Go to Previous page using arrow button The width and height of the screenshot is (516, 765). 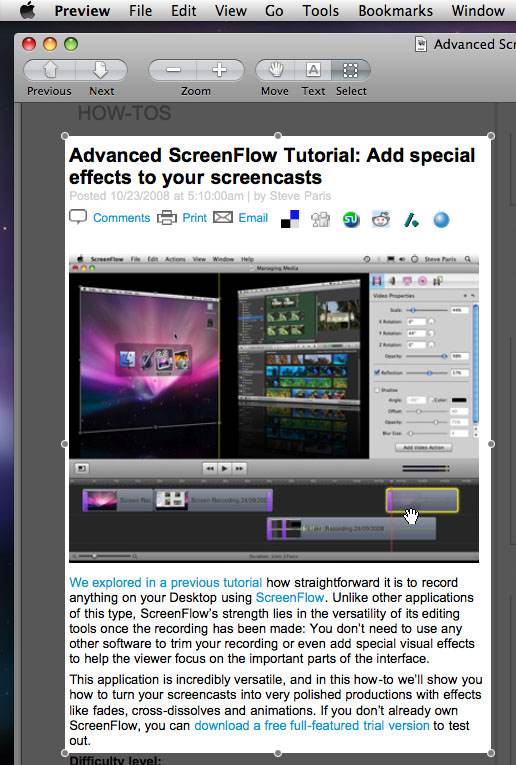[x=50, y=70]
